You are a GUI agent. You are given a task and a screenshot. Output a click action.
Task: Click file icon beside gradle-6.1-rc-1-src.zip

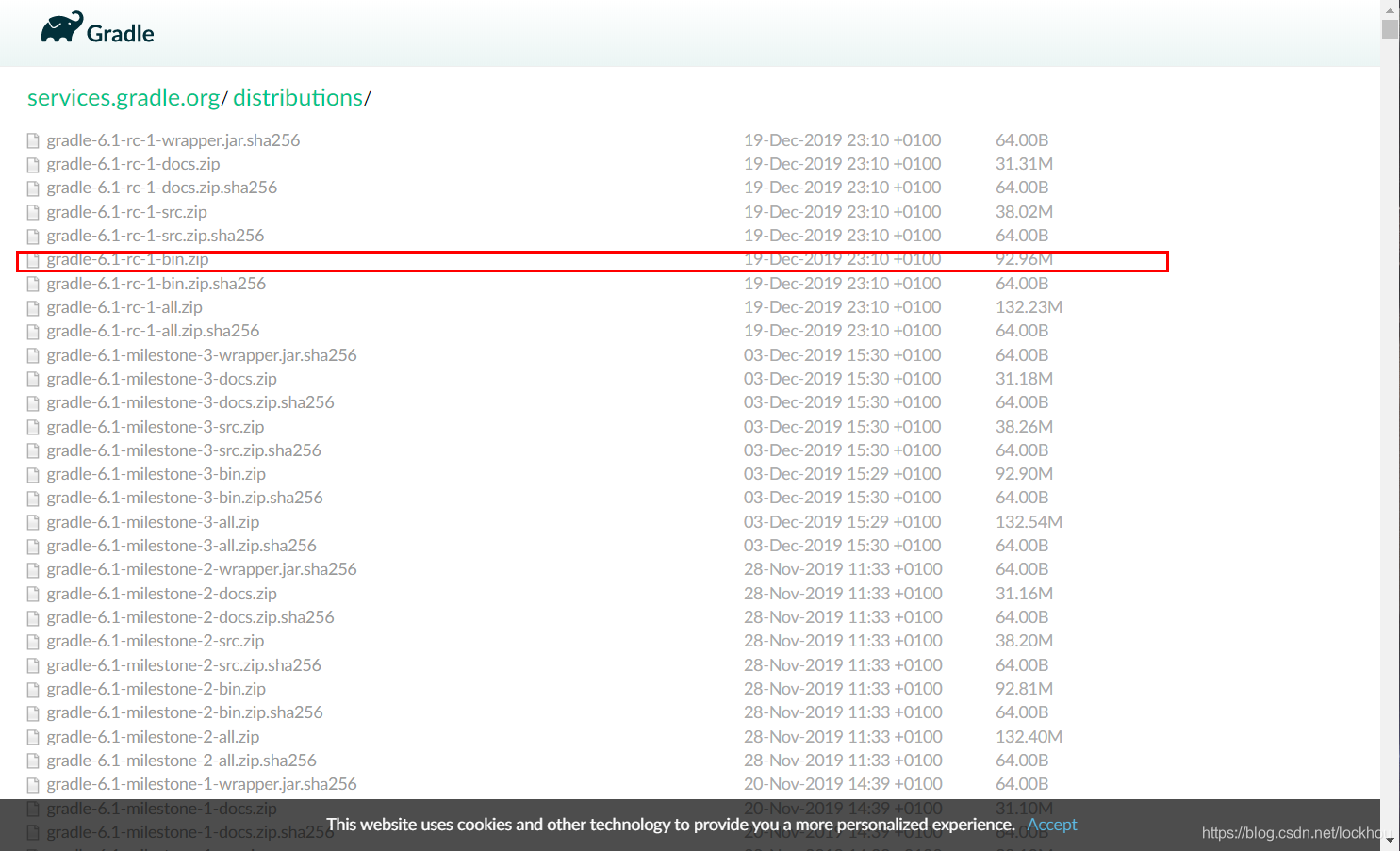point(33,213)
